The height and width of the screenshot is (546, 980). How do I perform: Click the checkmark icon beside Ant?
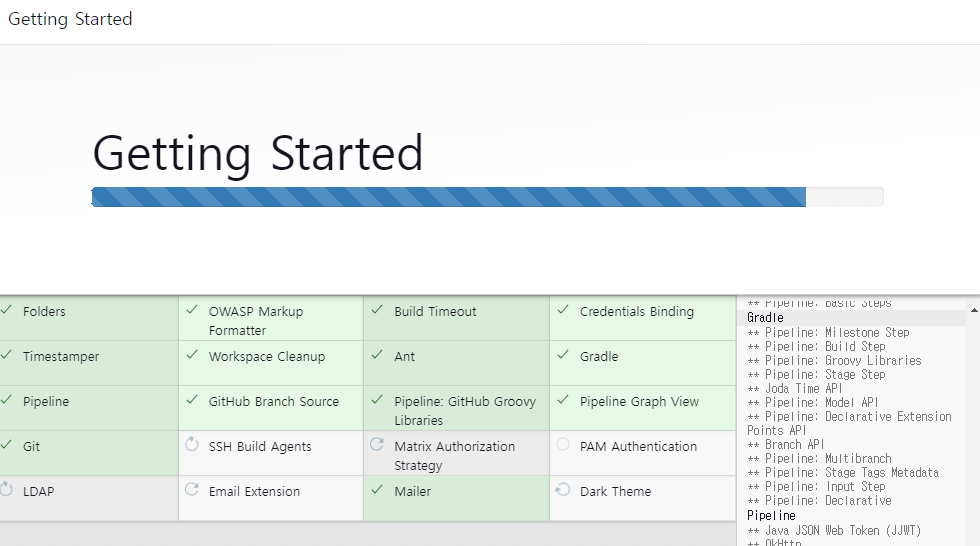click(x=377, y=355)
